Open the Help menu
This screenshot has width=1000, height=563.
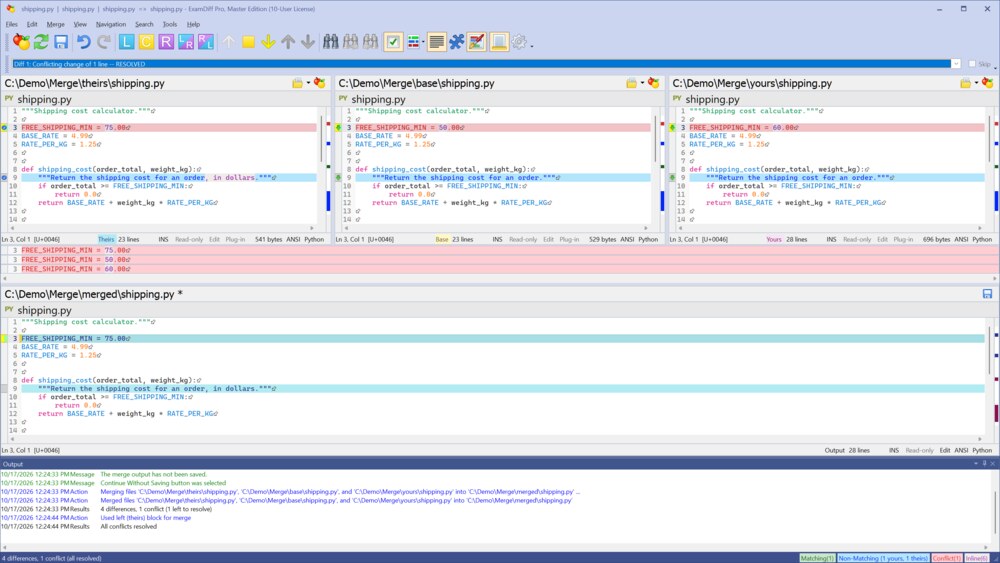193,24
